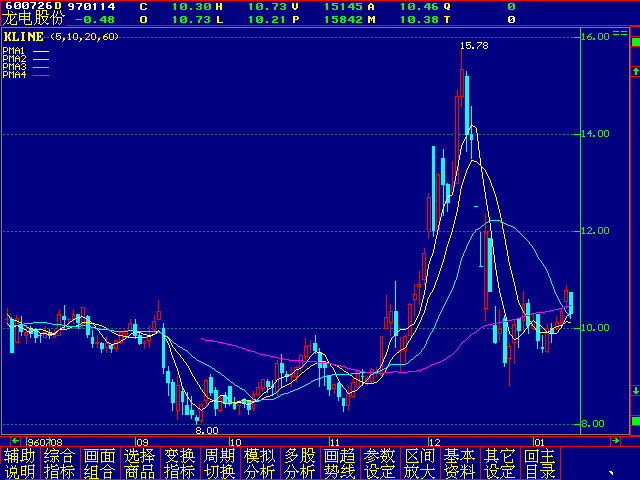Open the 参数设定 parameter settings
The width and height of the screenshot is (640, 480).
pos(380,463)
